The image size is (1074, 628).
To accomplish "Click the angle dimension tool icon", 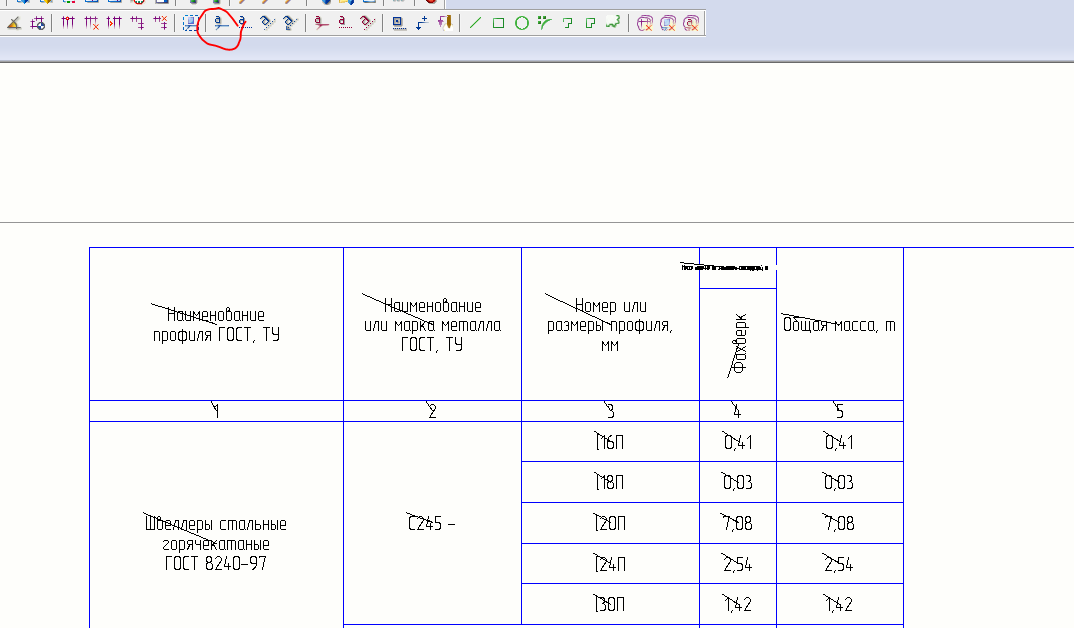I will click(x=15, y=22).
